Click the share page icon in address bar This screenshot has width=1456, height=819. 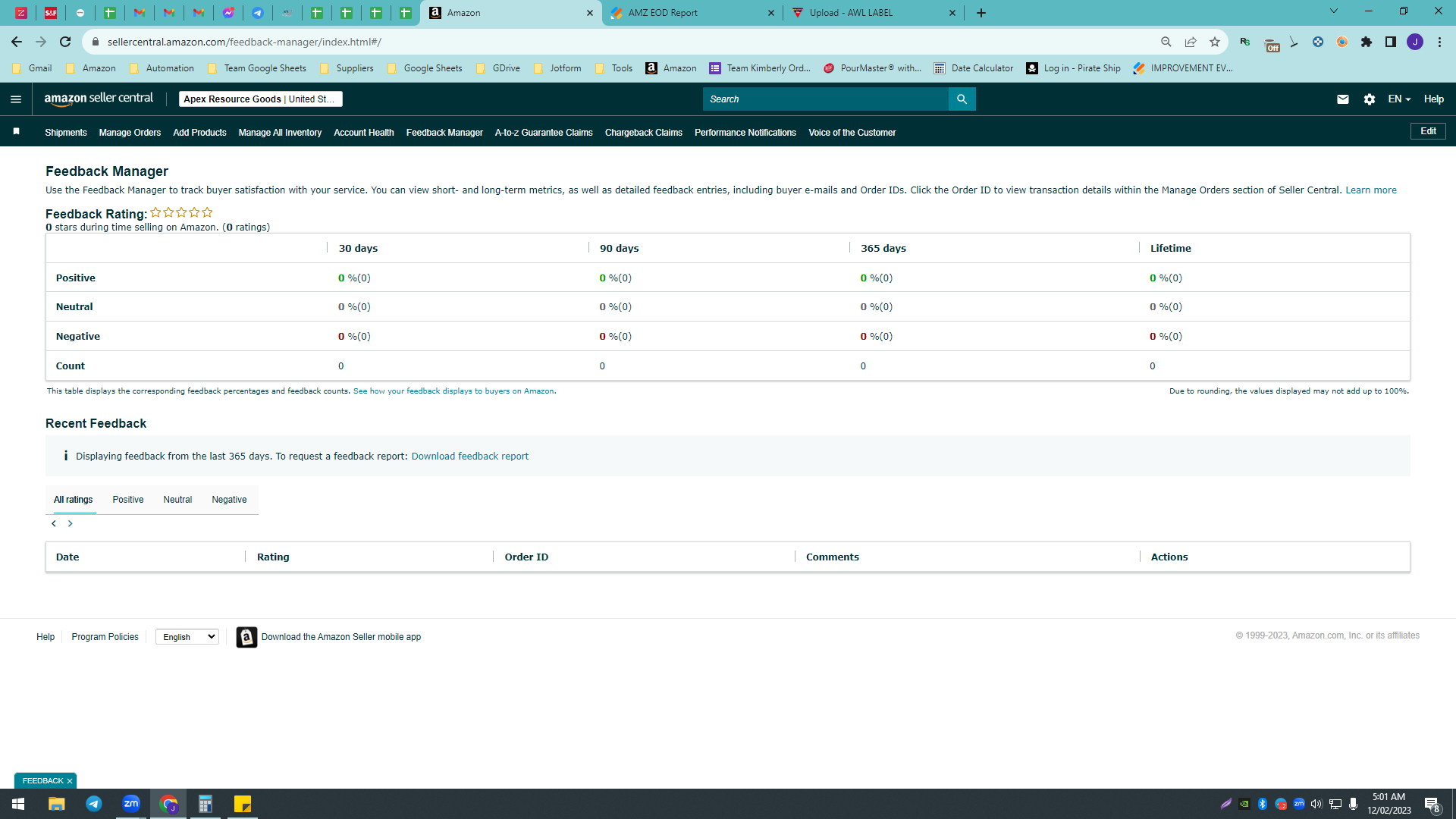(x=1191, y=42)
